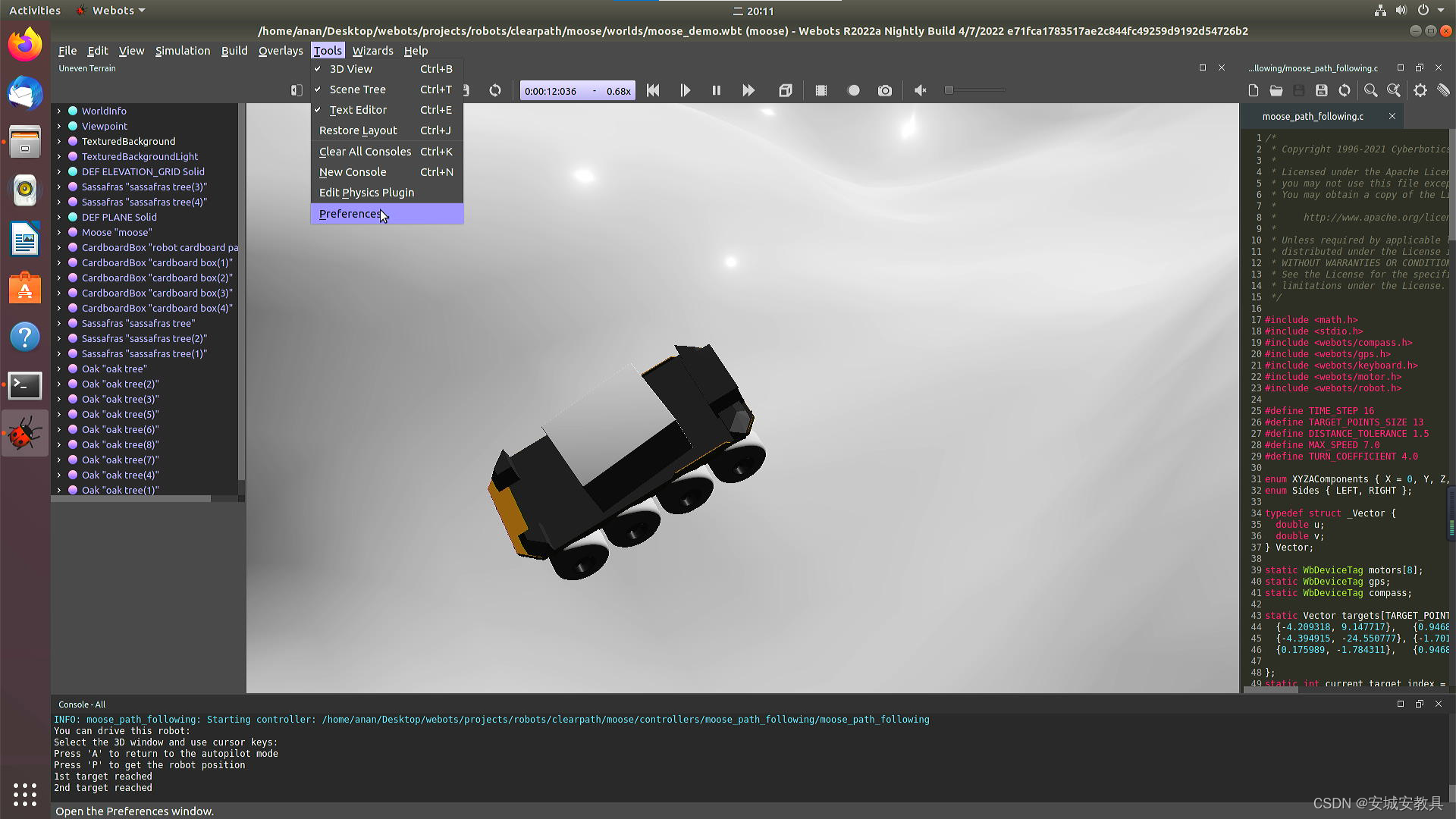Viewport: 1456px width, 819px height.
Task: Open Replace with the magnifier-pencil icon
Action: (1394, 90)
